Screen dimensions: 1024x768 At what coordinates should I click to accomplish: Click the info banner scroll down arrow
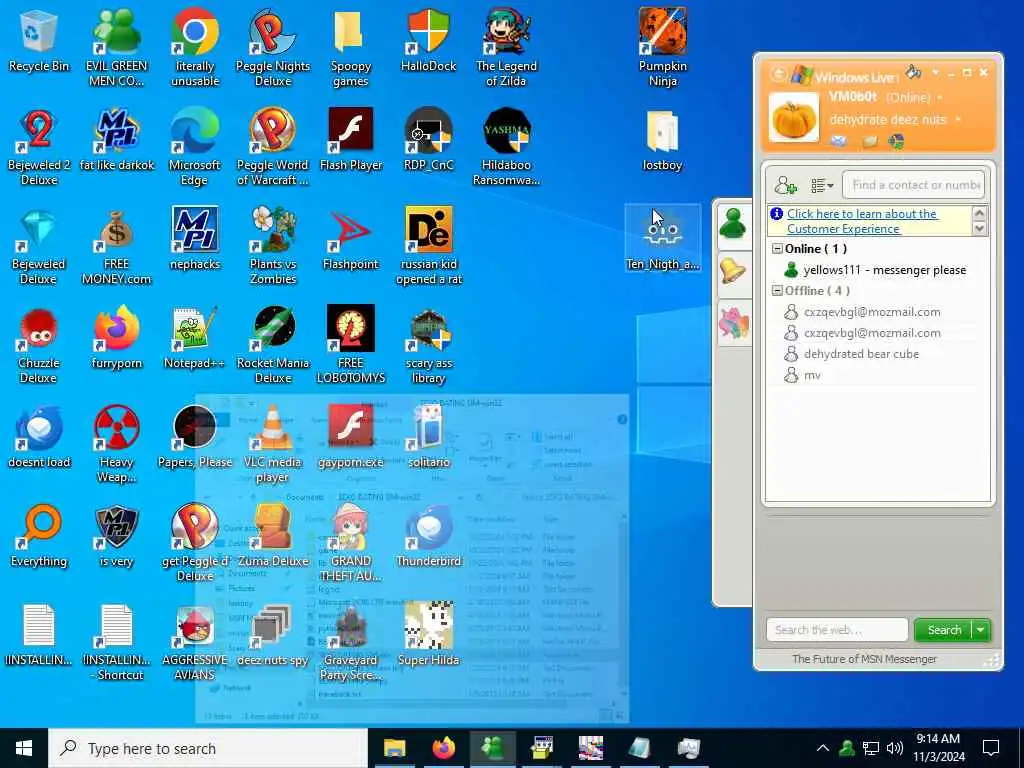point(979,229)
